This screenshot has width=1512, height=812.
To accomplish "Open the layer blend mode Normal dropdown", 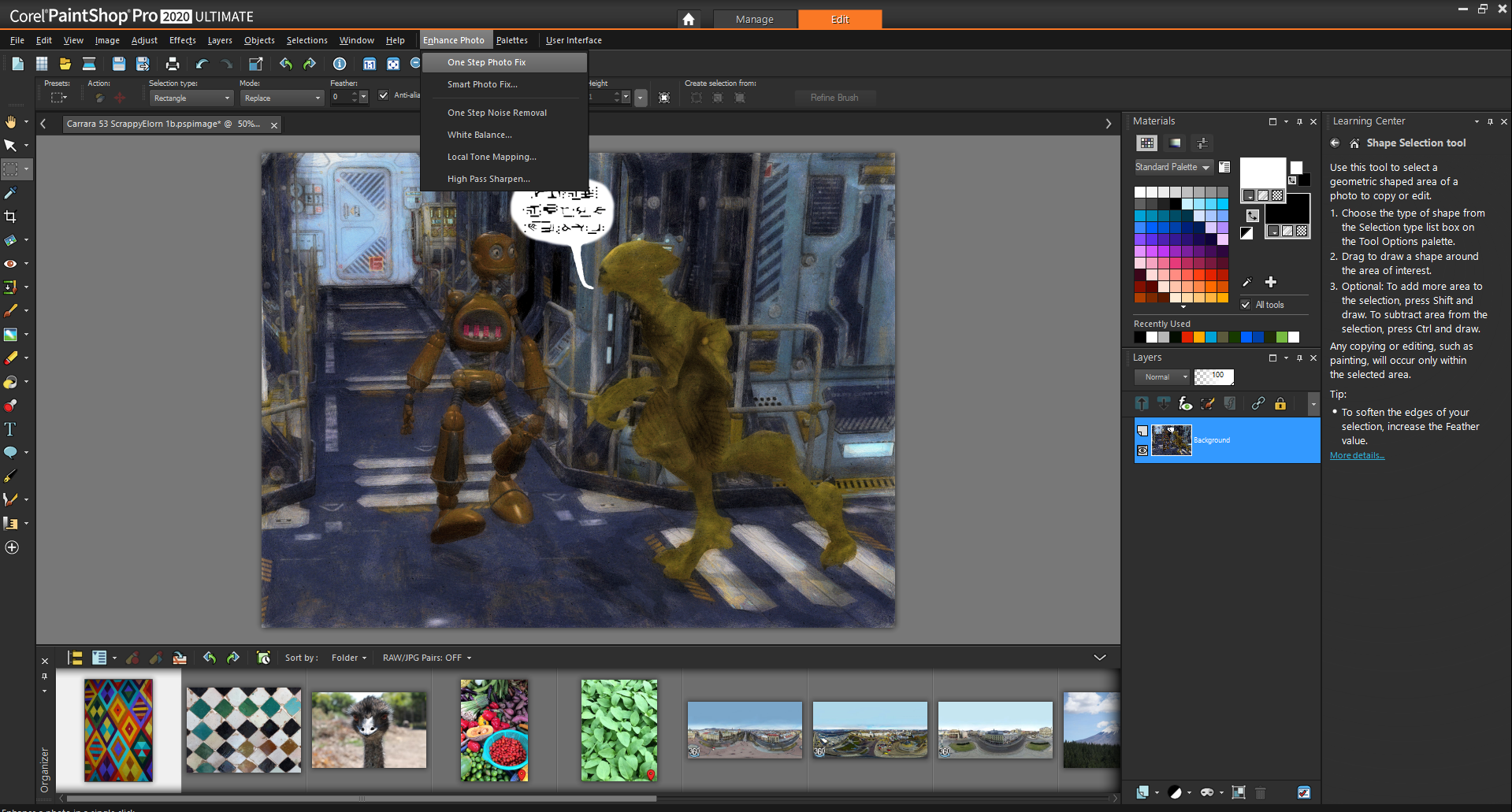I will (1161, 377).
